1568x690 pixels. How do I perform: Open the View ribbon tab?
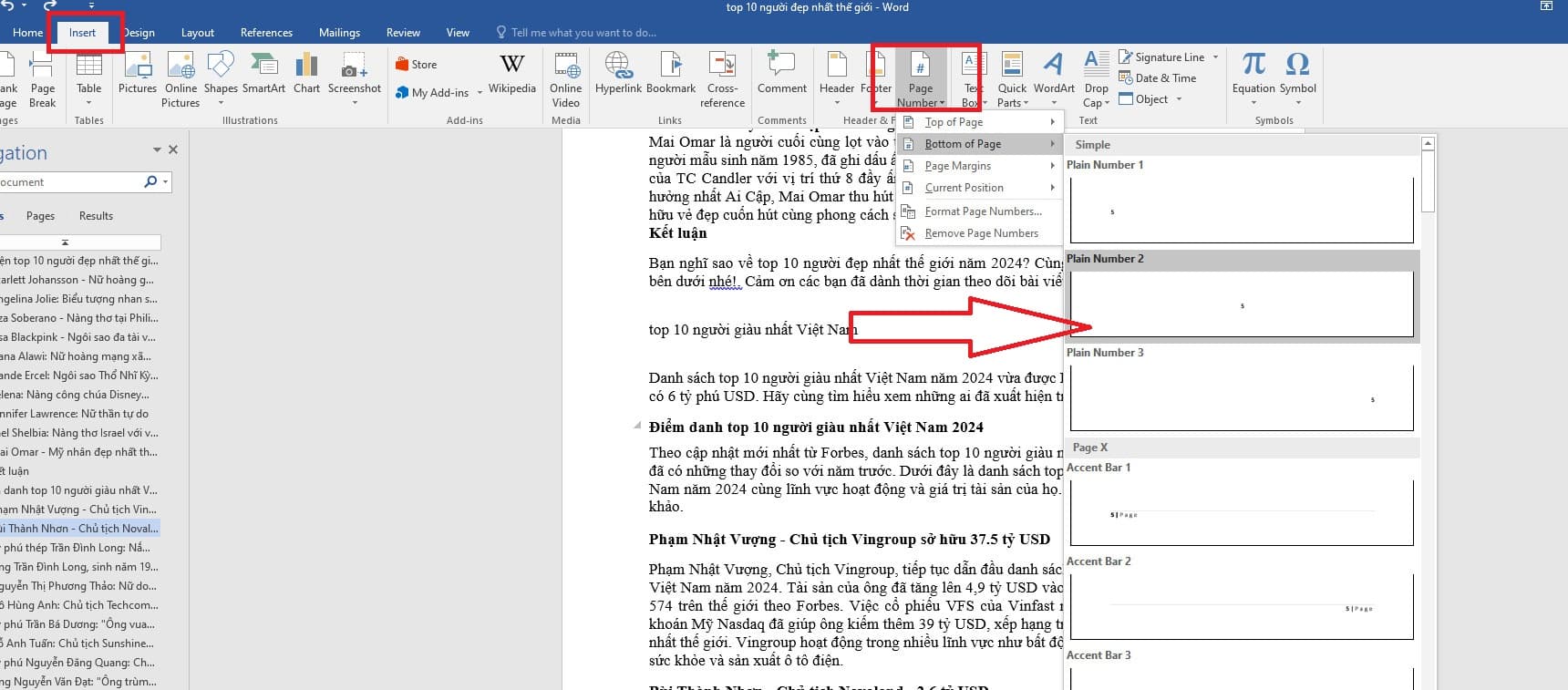(458, 33)
